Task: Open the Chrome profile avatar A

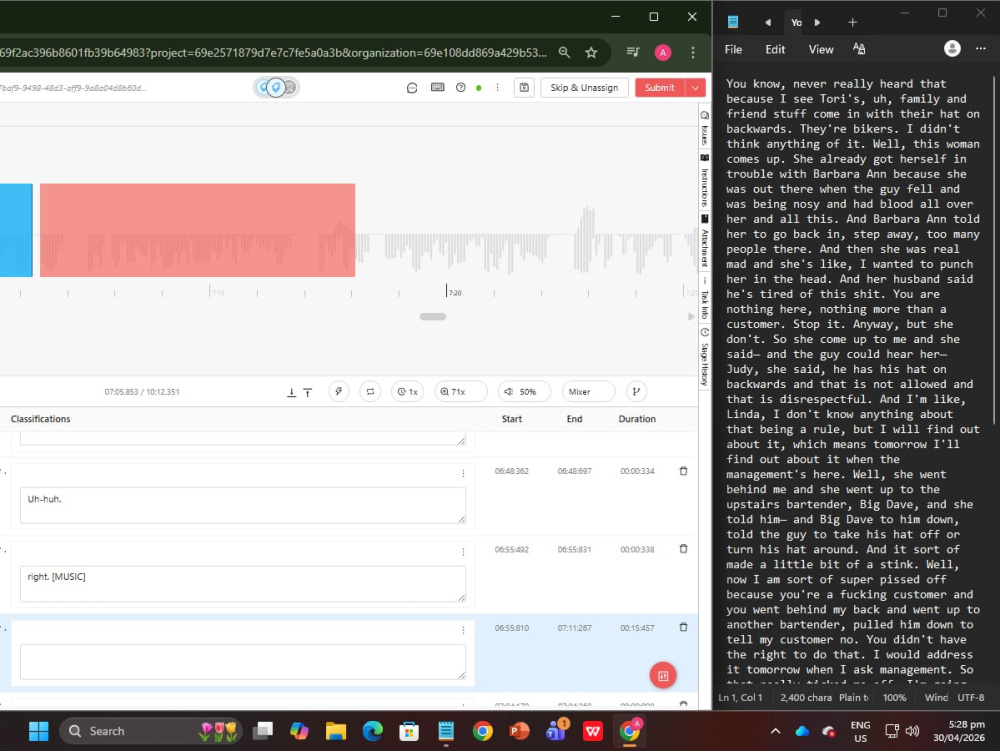Action: [663, 52]
